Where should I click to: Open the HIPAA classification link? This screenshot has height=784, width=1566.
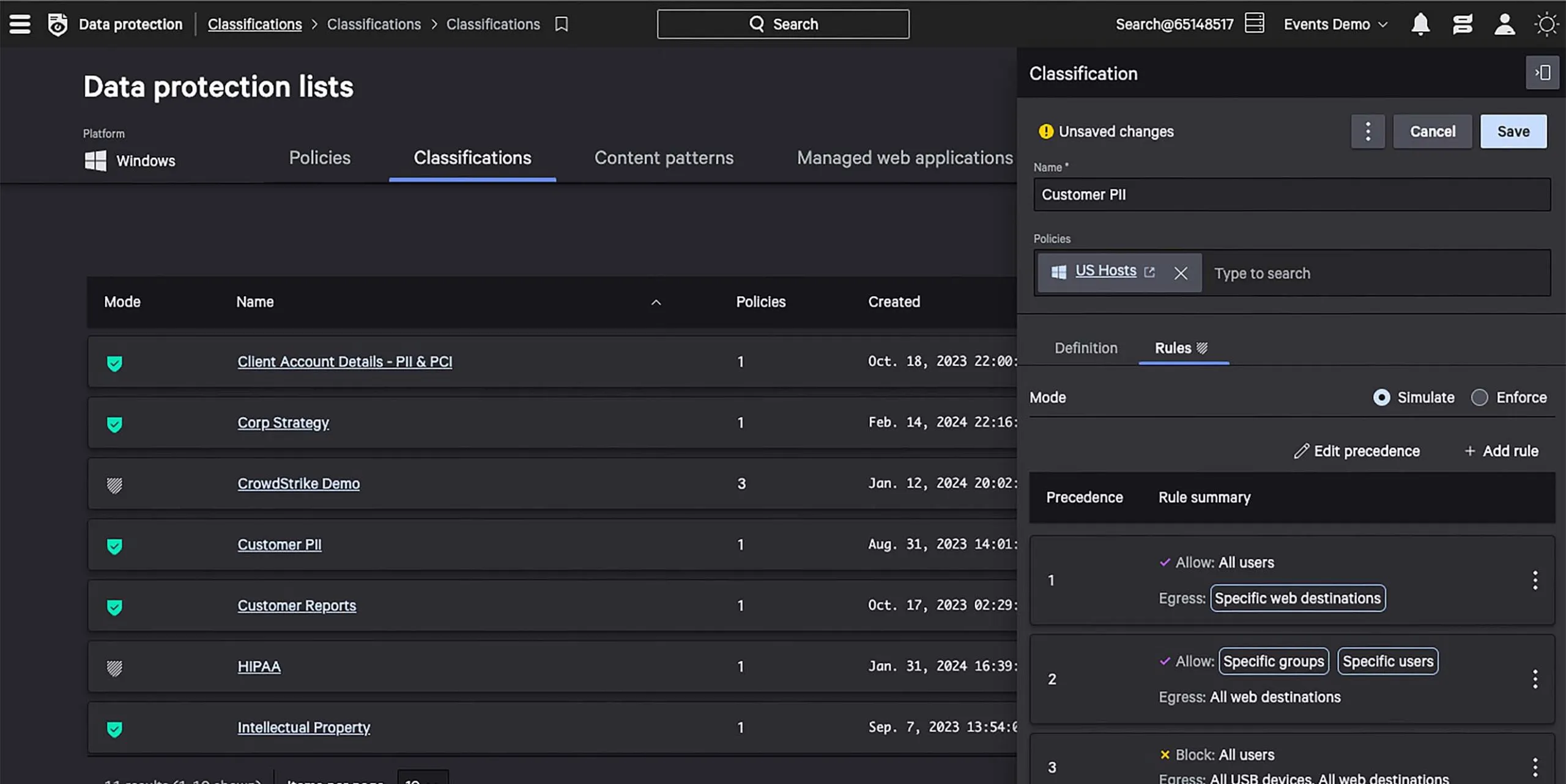(x=259, y=667)
